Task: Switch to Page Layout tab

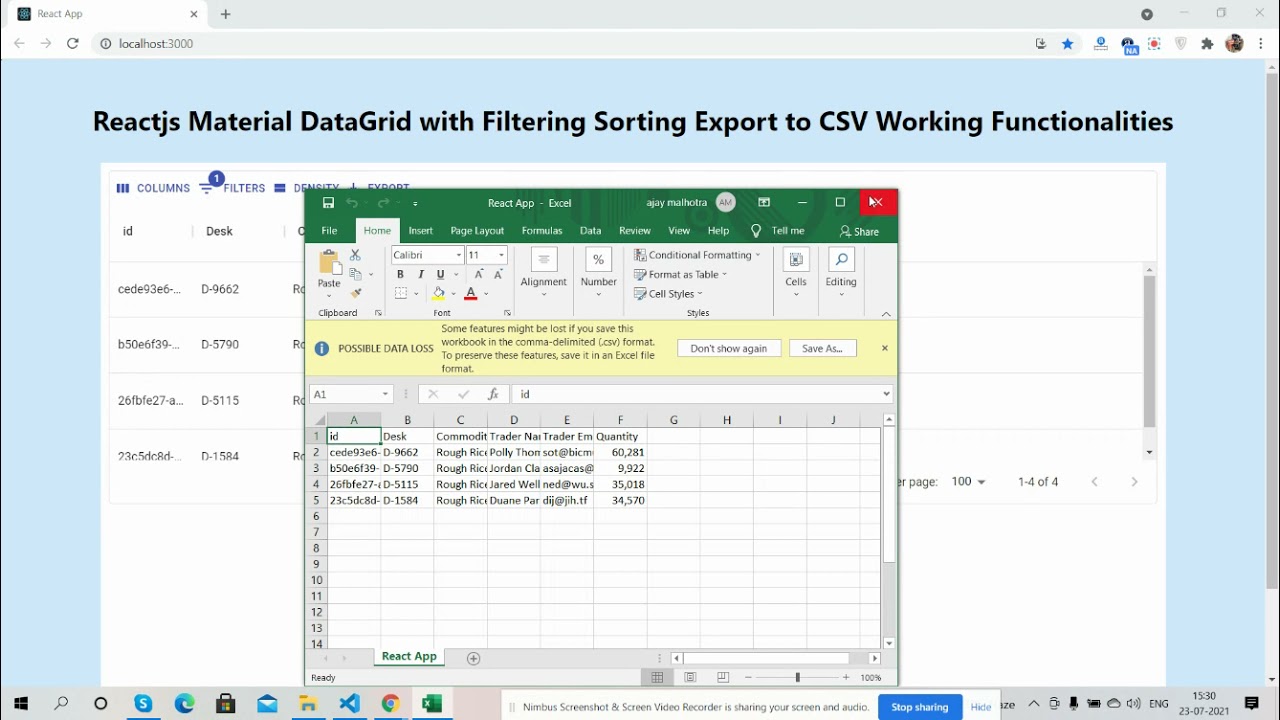Action: tap(477, 231)
